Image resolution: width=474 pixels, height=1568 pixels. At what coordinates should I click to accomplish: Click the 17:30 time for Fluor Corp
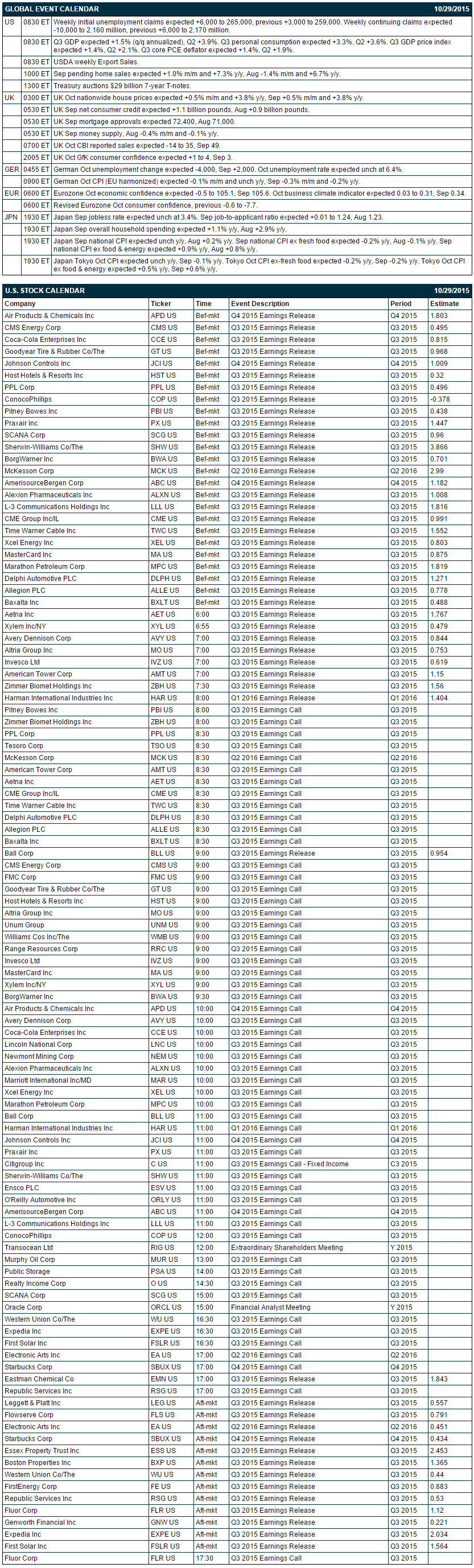click(x=204, y=1558)
